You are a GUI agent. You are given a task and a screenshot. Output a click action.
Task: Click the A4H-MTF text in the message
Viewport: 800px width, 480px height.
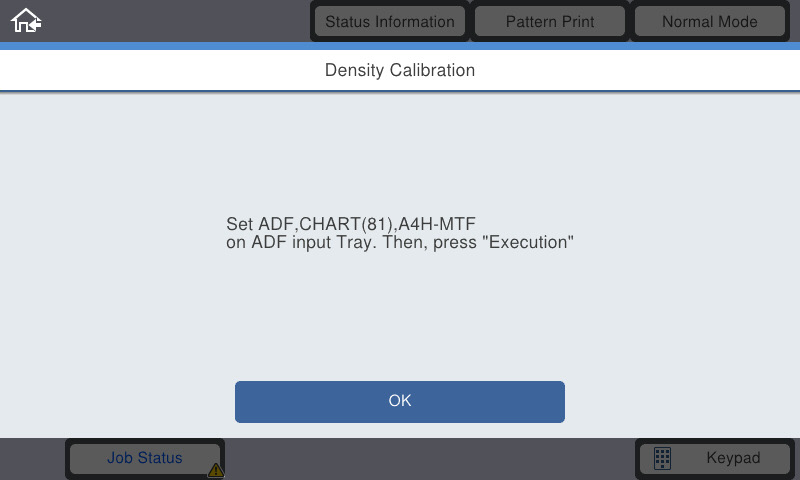click(437, 224)
